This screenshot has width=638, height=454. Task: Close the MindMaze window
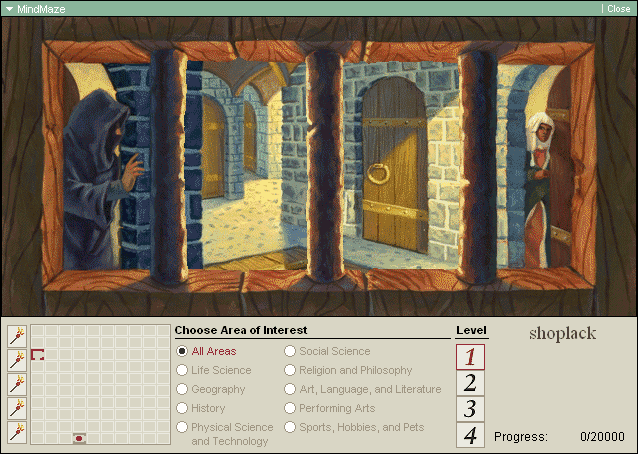(618, 9)
